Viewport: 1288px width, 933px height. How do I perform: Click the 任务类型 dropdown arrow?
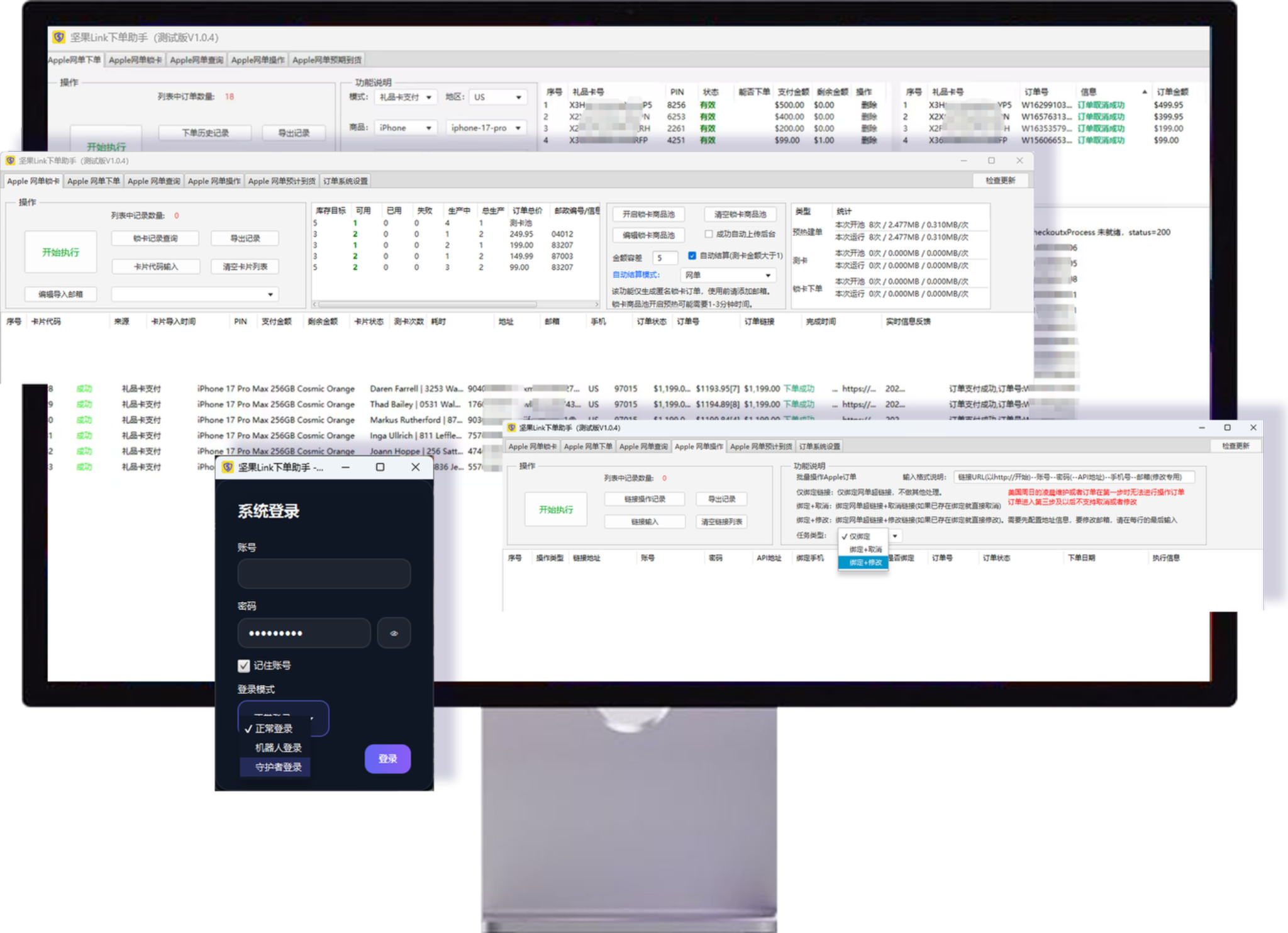pos(895,536)
